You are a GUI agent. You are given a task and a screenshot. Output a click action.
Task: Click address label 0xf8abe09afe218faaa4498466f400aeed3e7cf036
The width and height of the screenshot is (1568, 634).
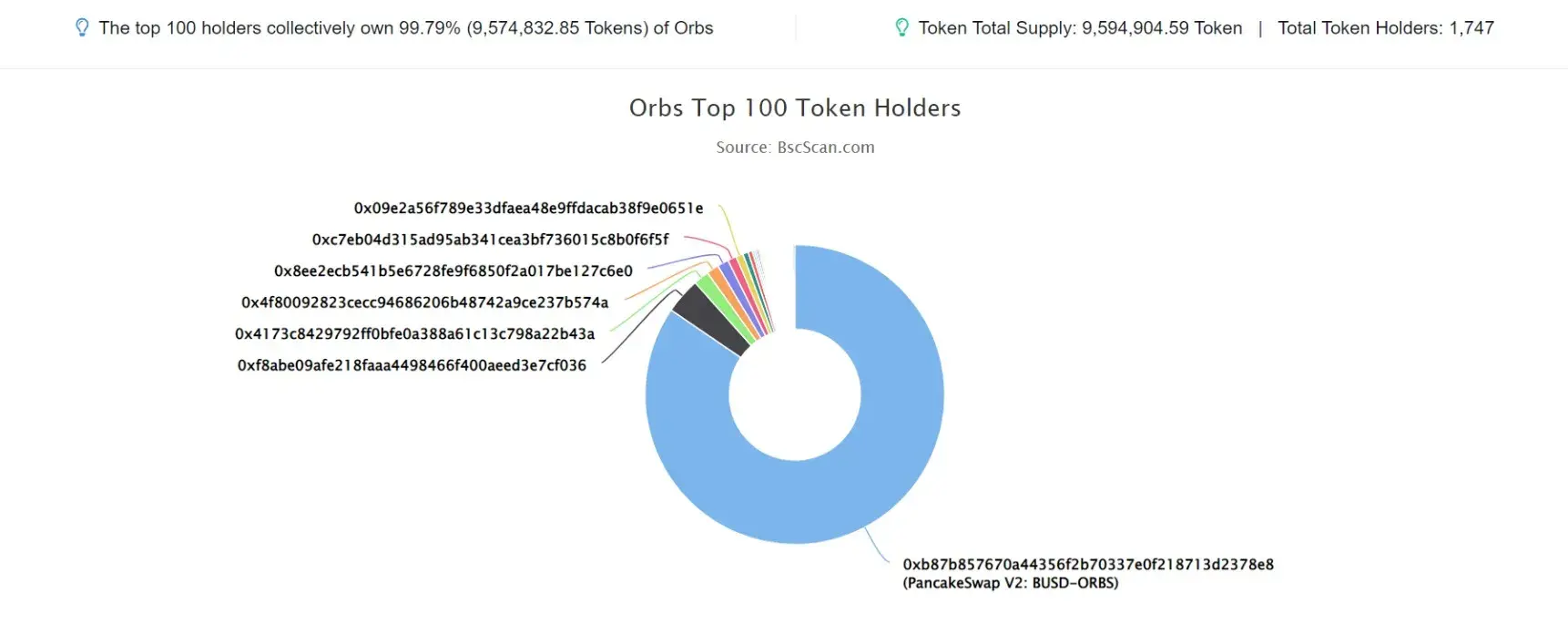tap(412, 365)
